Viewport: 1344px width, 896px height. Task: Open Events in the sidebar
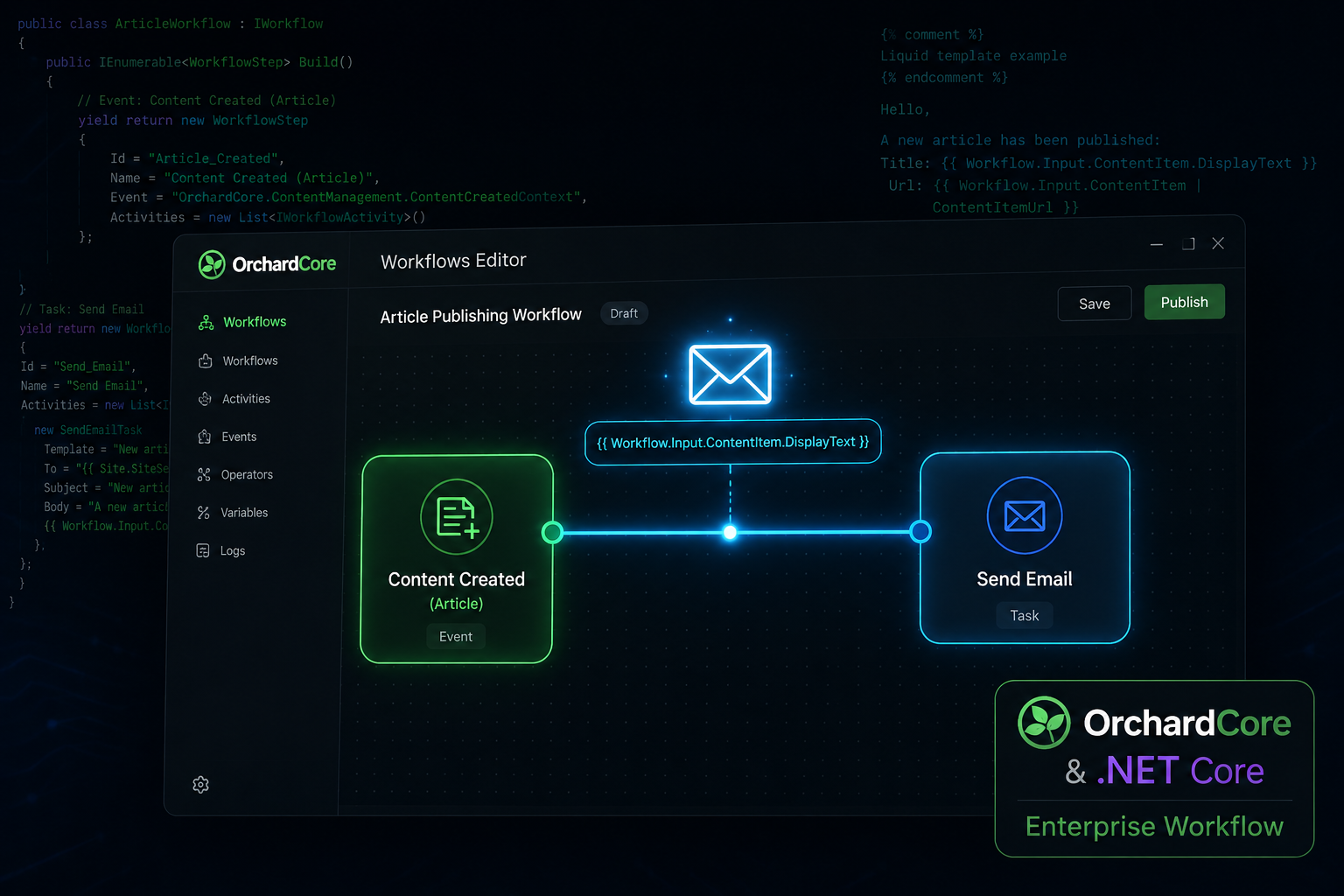227,437
